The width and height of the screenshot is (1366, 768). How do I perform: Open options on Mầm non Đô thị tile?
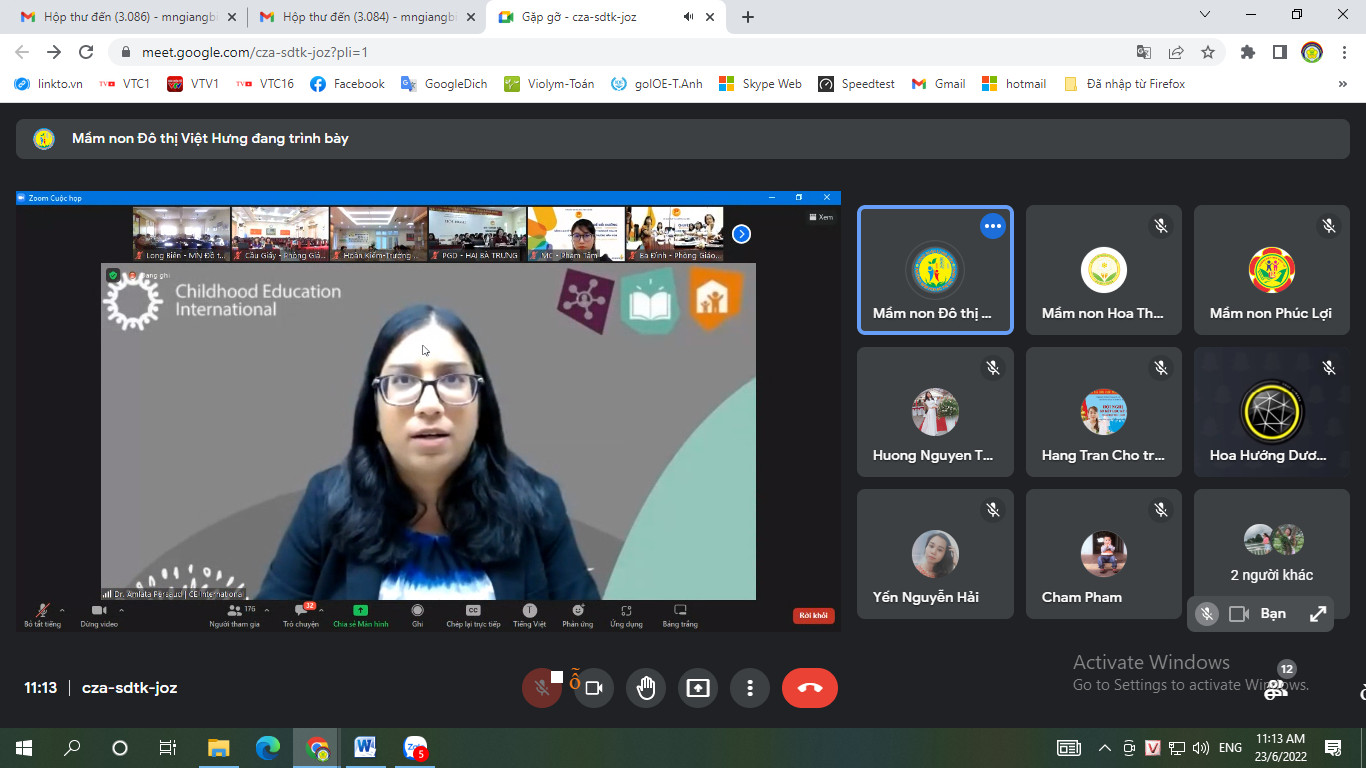coord(992,226)
